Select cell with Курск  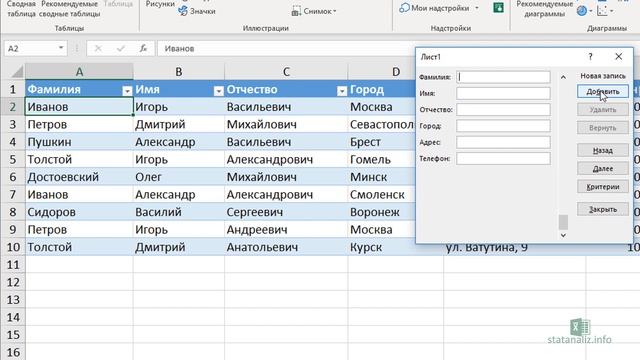(x=382, y=247)
